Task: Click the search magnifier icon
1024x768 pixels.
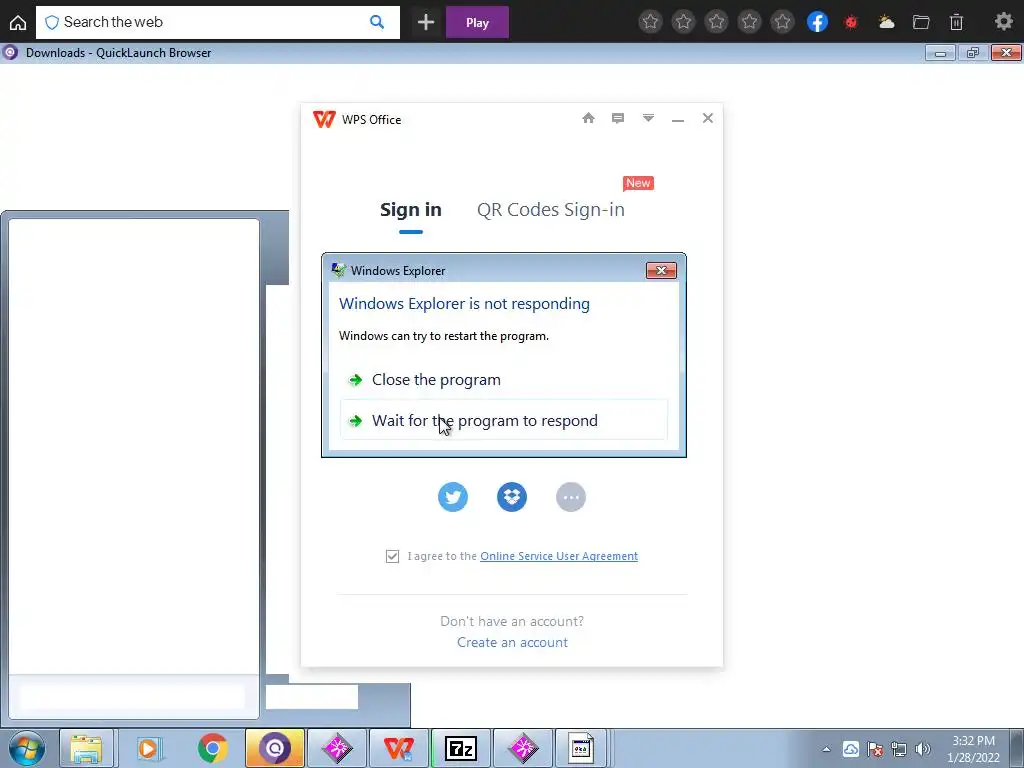Action: pyautogui.click(x=377, y=22)
